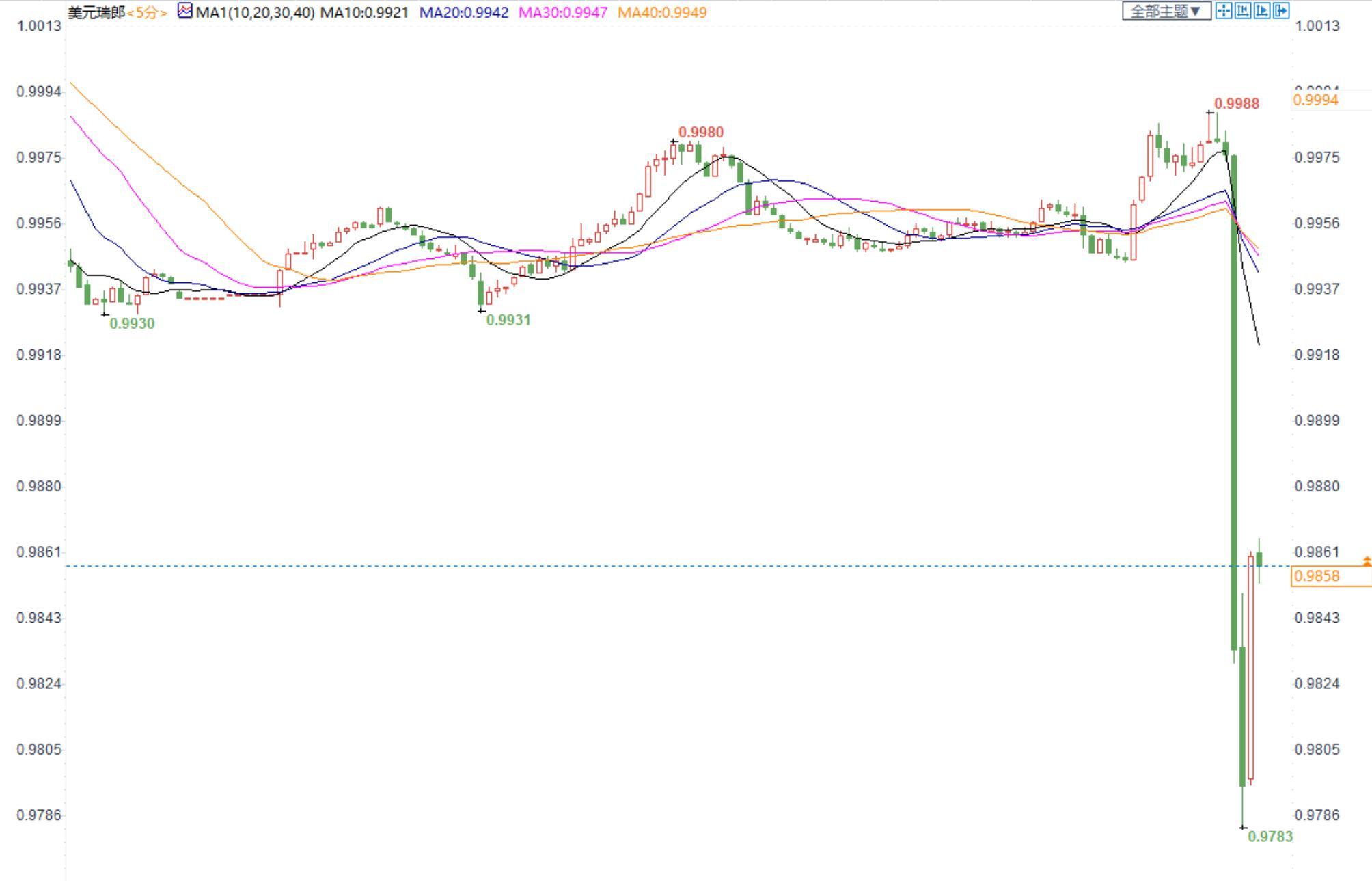Click the play-forward chart scaling icon
This screenshot has width=1372, height=881.
click(1262, 11)
